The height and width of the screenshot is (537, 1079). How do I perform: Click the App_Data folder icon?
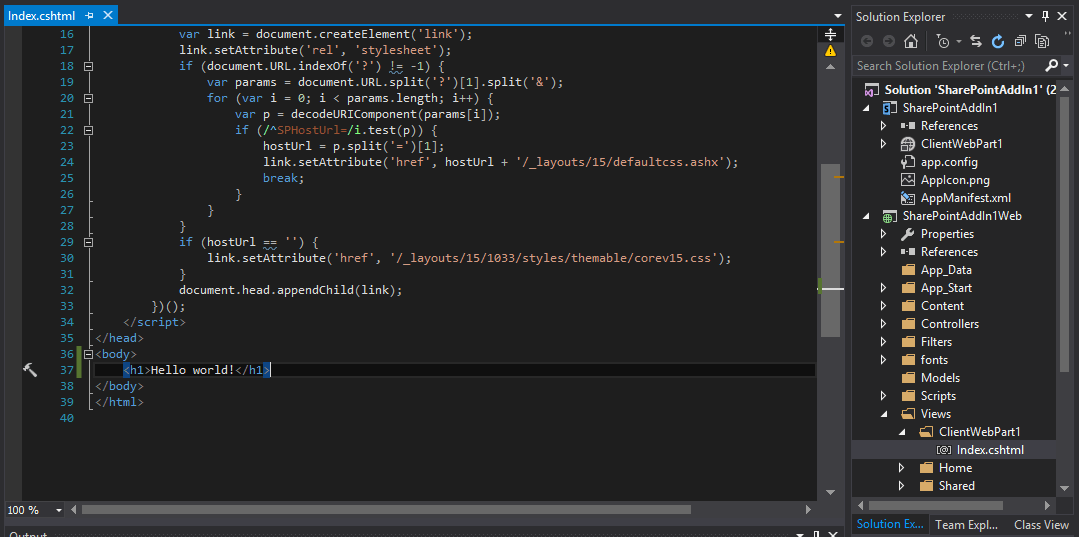click(x=908, y=270)
